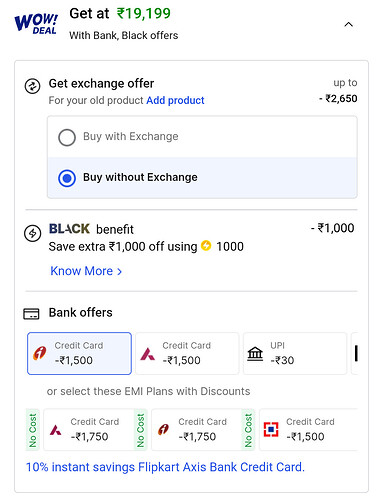Click Axis logo in bank offers row
Image resolution: width=382 pixels, height=500 pixels.
(148, 354)
